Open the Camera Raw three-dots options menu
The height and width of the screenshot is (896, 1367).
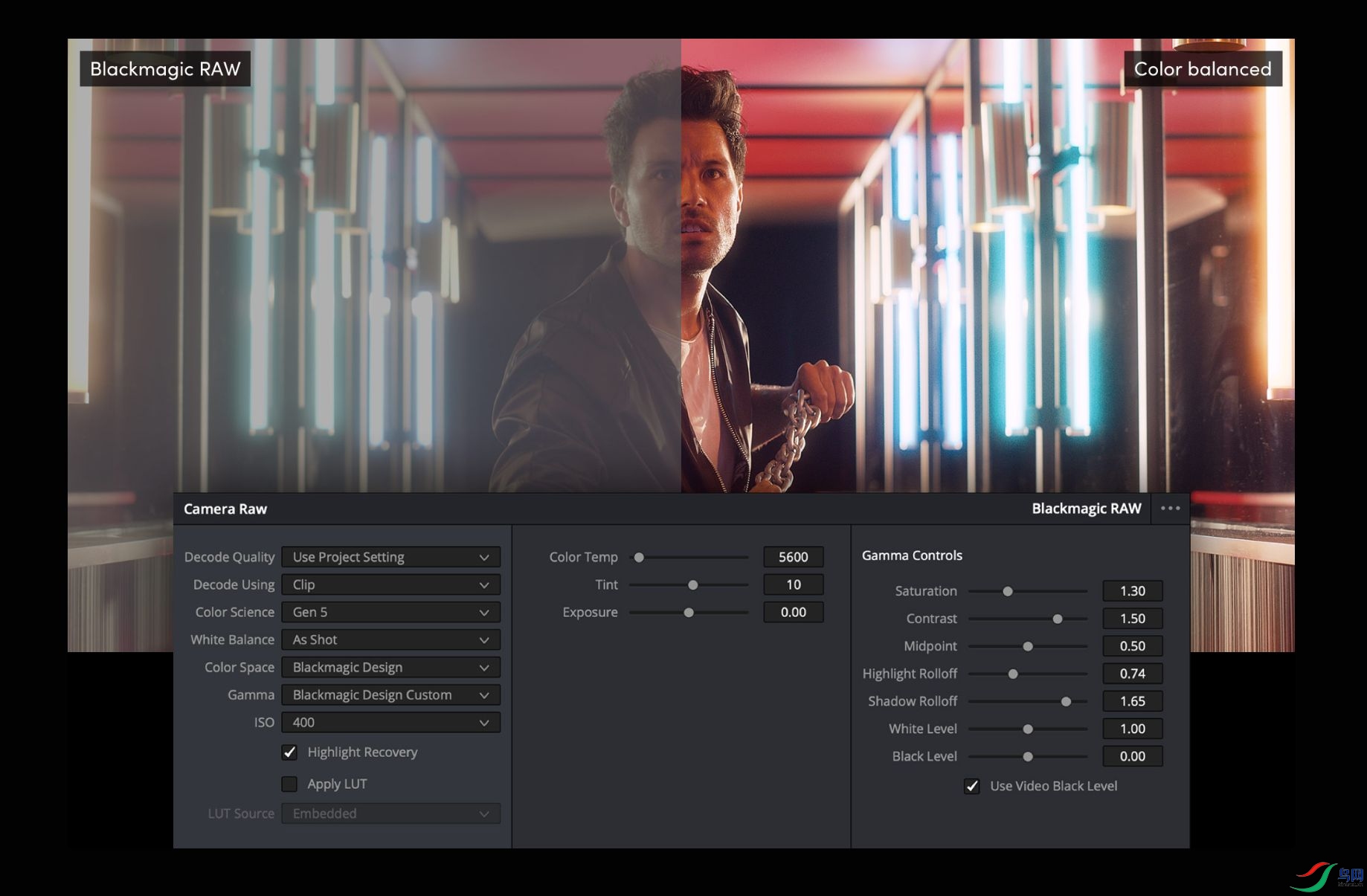pos(1170,509)
